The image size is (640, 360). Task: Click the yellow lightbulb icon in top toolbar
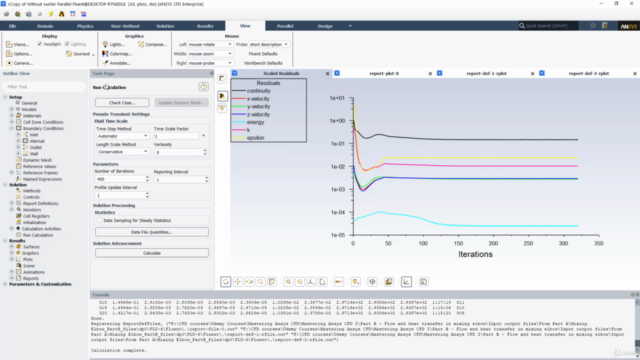51,14
